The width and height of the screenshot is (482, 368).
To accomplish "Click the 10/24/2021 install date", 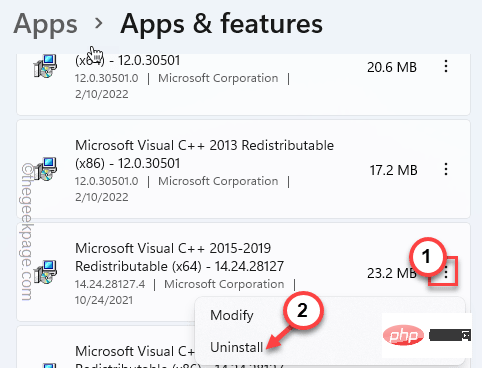I will point(104,300).
